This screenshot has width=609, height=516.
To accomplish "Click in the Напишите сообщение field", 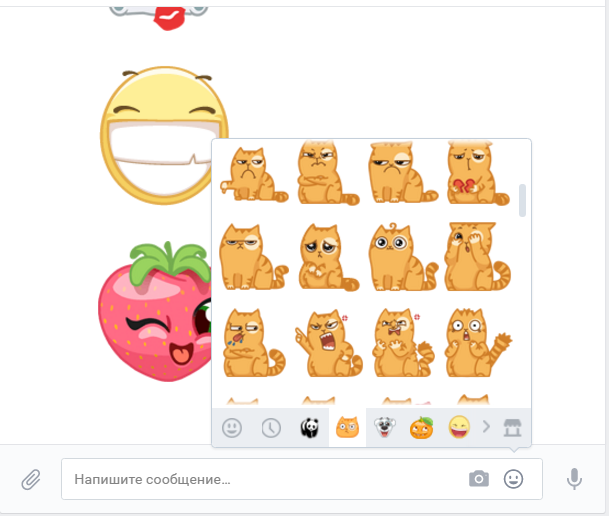I will (x=264, y=479).
